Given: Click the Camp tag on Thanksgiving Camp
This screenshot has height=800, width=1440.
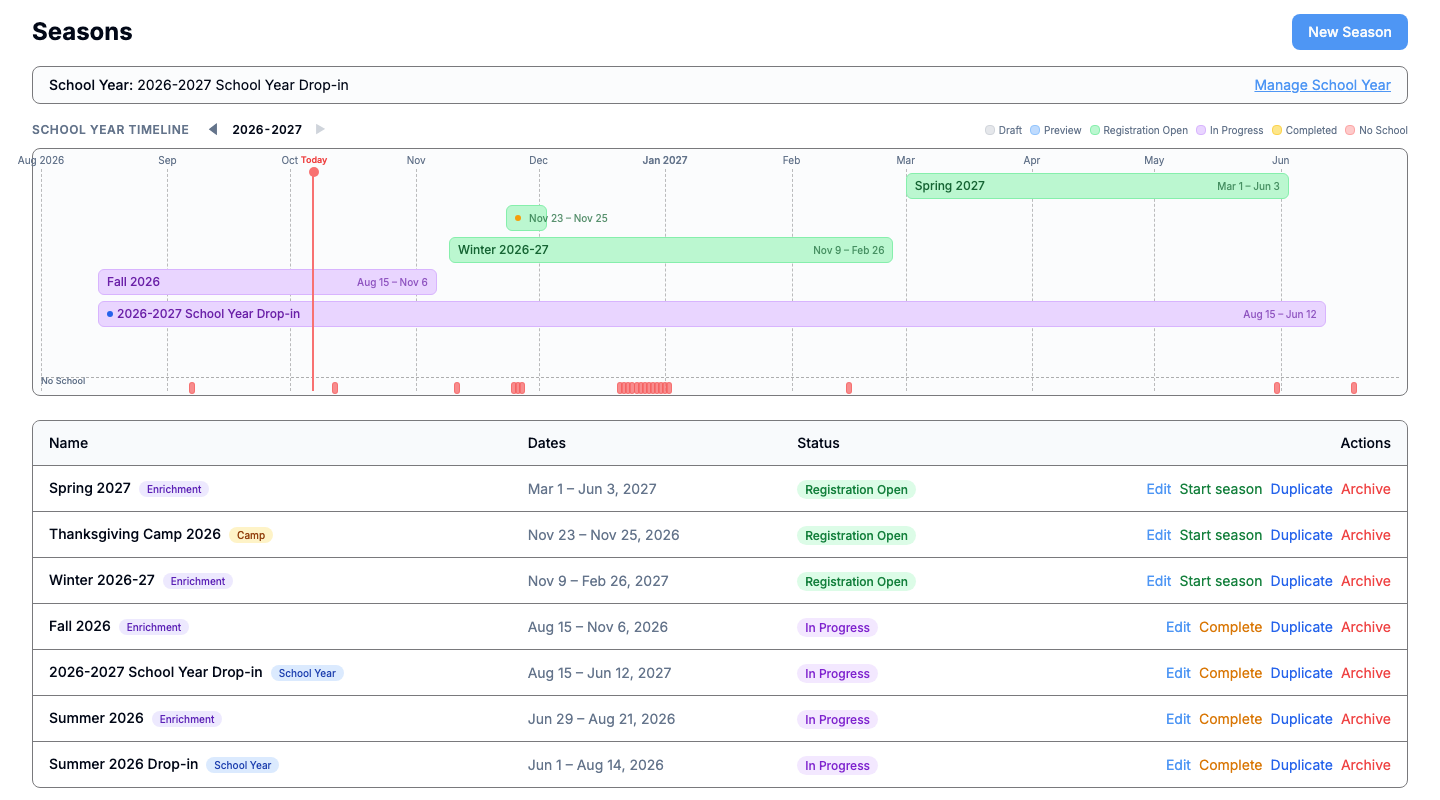Looking at the screenshot, I should 251,535.
